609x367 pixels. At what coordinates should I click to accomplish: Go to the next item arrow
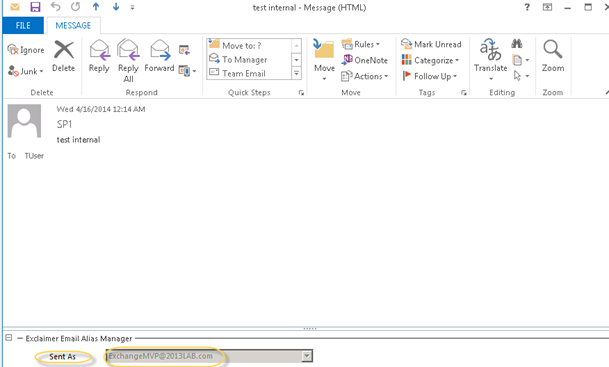(x=116, y=7)
